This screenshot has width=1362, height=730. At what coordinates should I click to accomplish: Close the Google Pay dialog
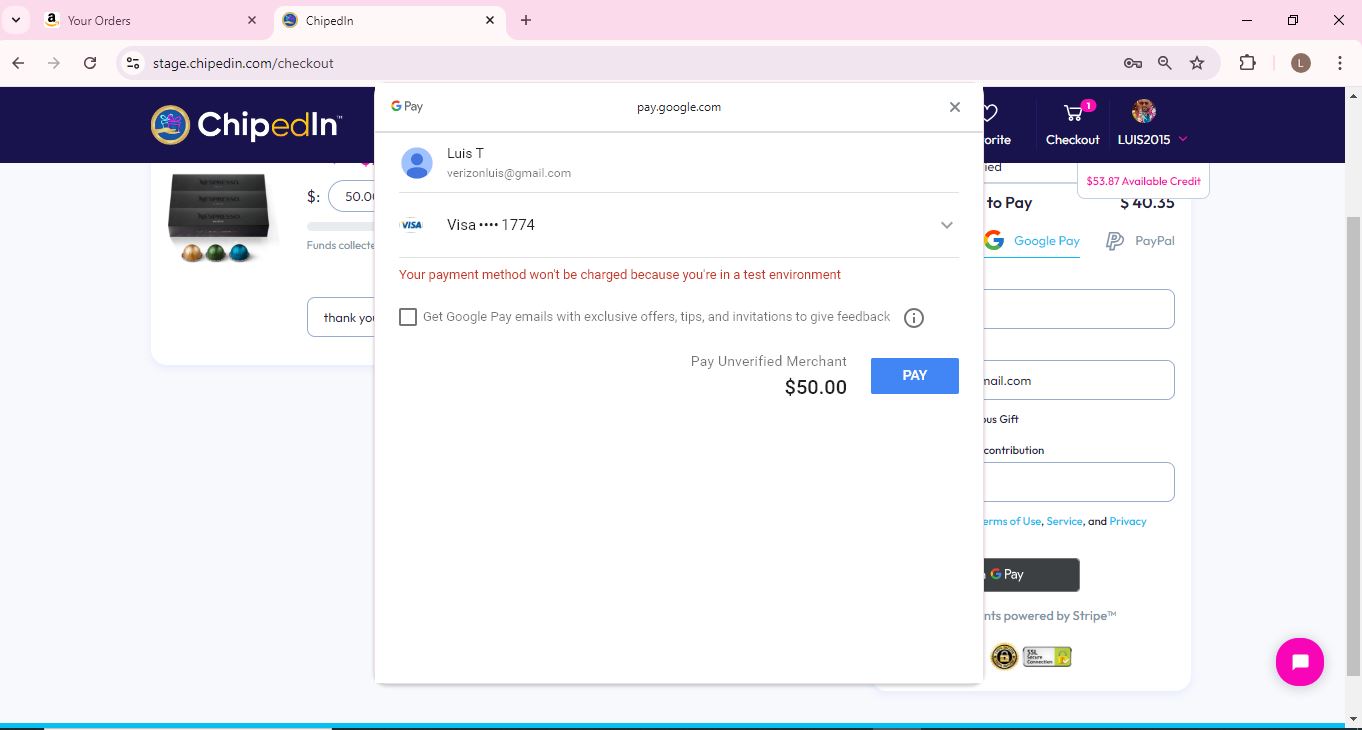click(x=954, y=107)
